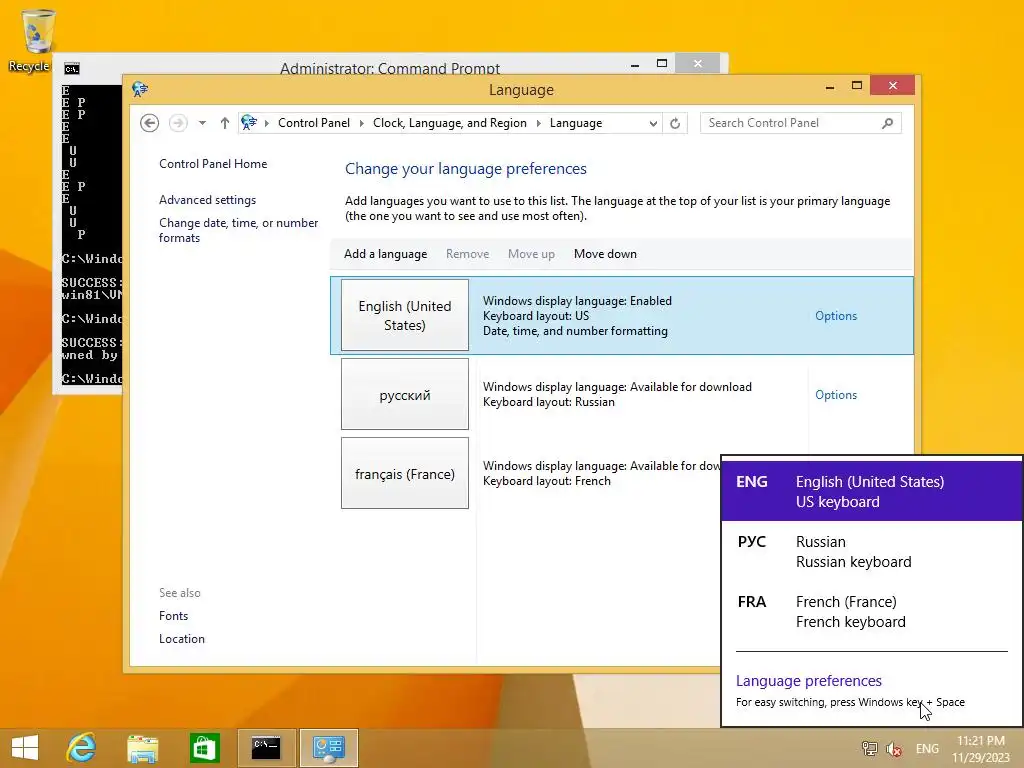This screenshot has width=1024, height=768.
Task: Open Options for English (United States)
Action: coord(835,315)
